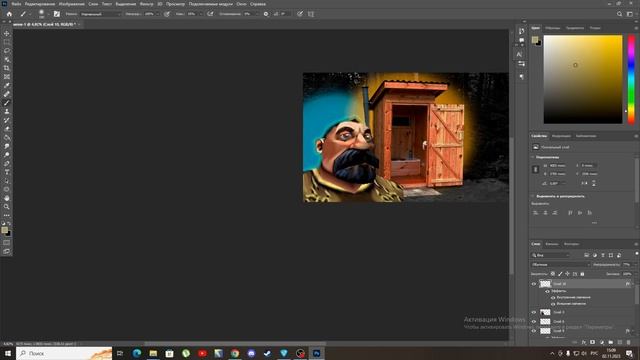Select the Eyedropper tool
Image resolution: width=640 pixels, height=360 pixels.
[7, 85]
